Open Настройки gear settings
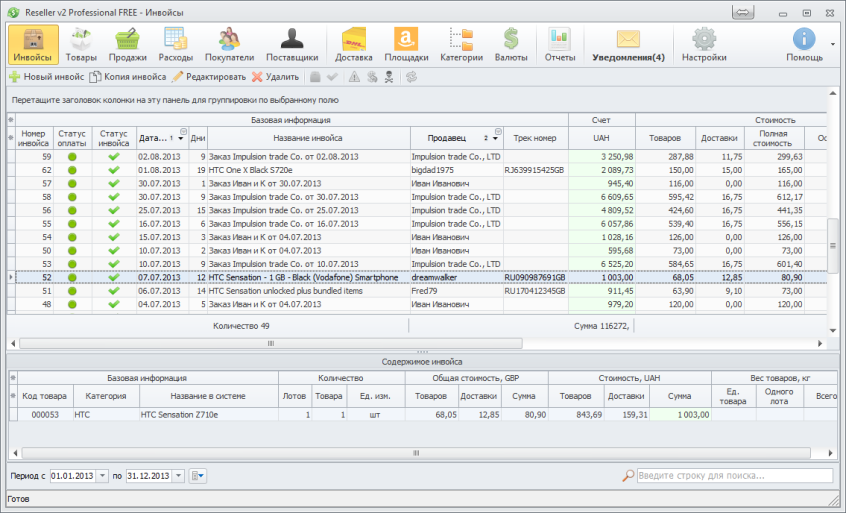Image resolution: width=846 pixels, height=513 pixels. coord(704,45)
